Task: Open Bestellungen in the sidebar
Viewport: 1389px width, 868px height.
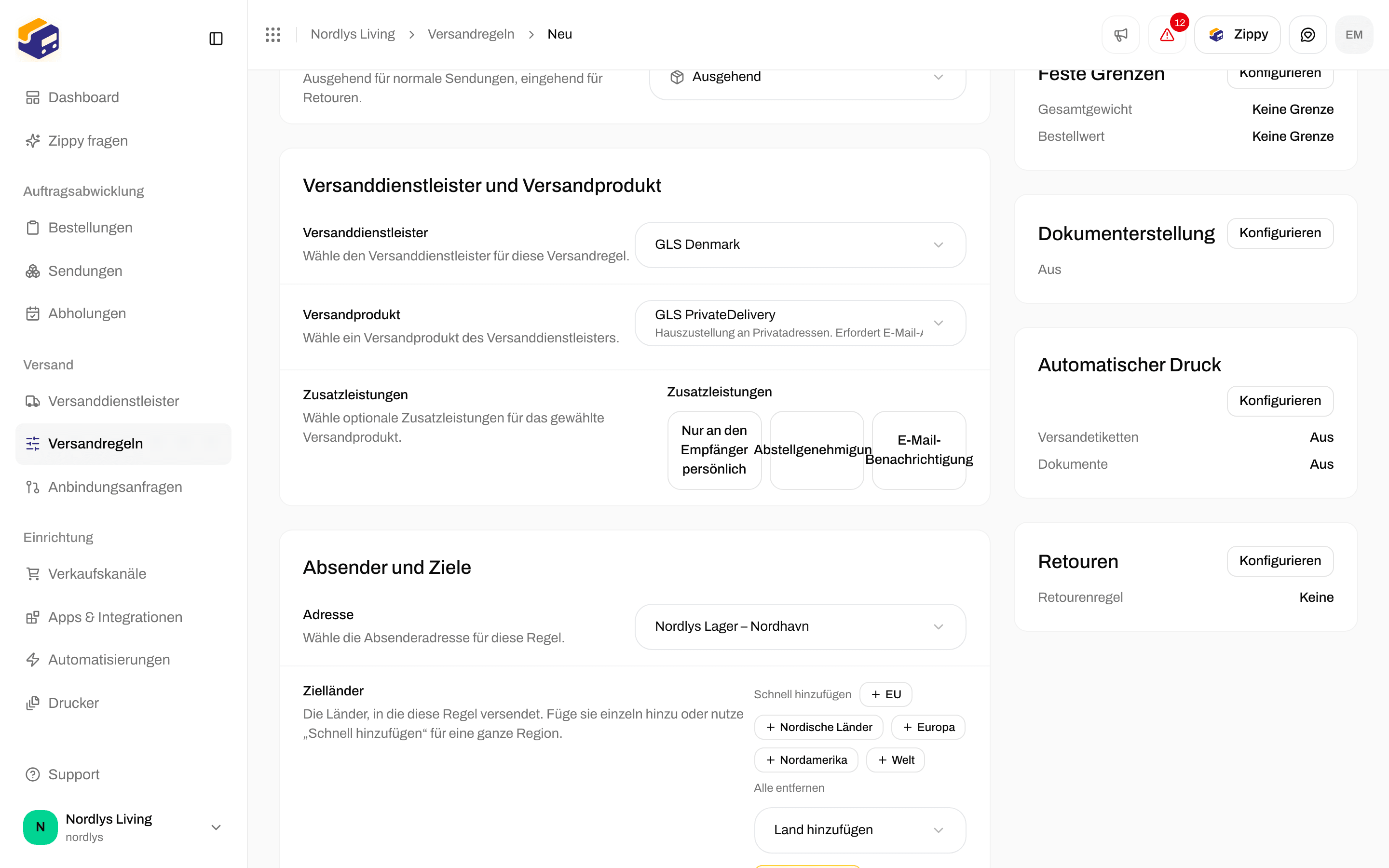Action: tap(123, 228)
